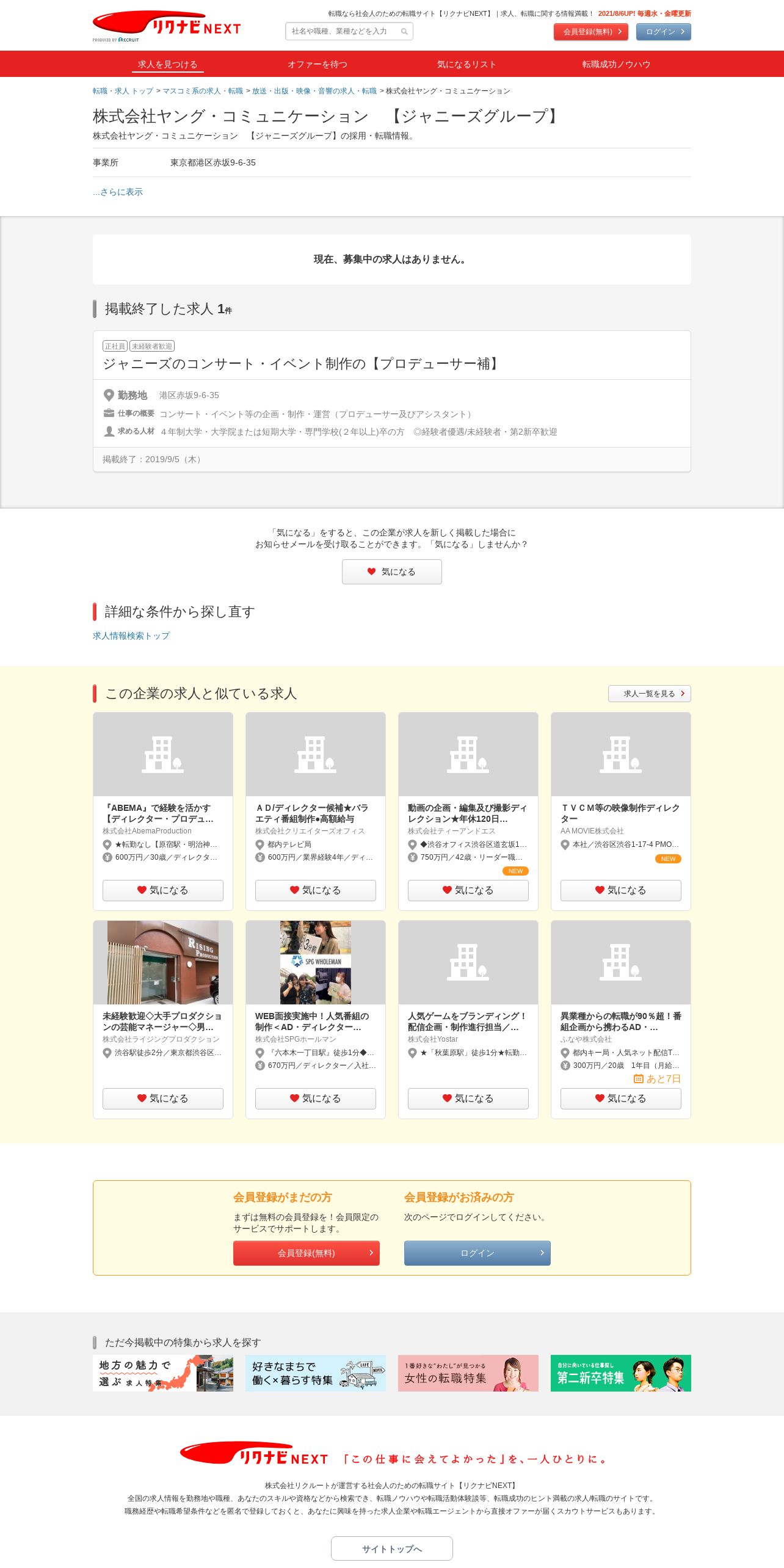
Task: Open 人気ゲームをブランディング job title
Action: point(467,1022)
